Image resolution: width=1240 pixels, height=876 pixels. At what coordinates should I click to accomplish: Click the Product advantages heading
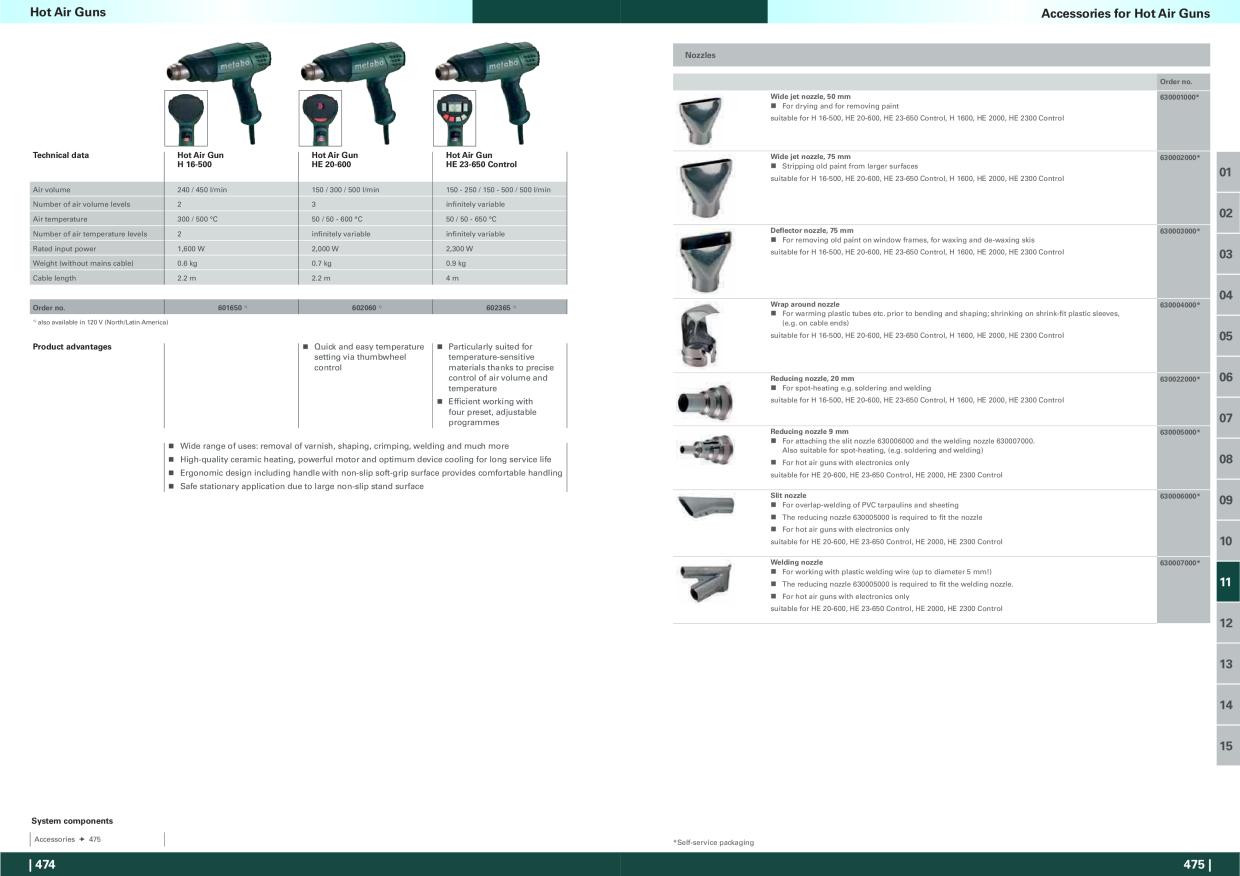tap(72, 347)
